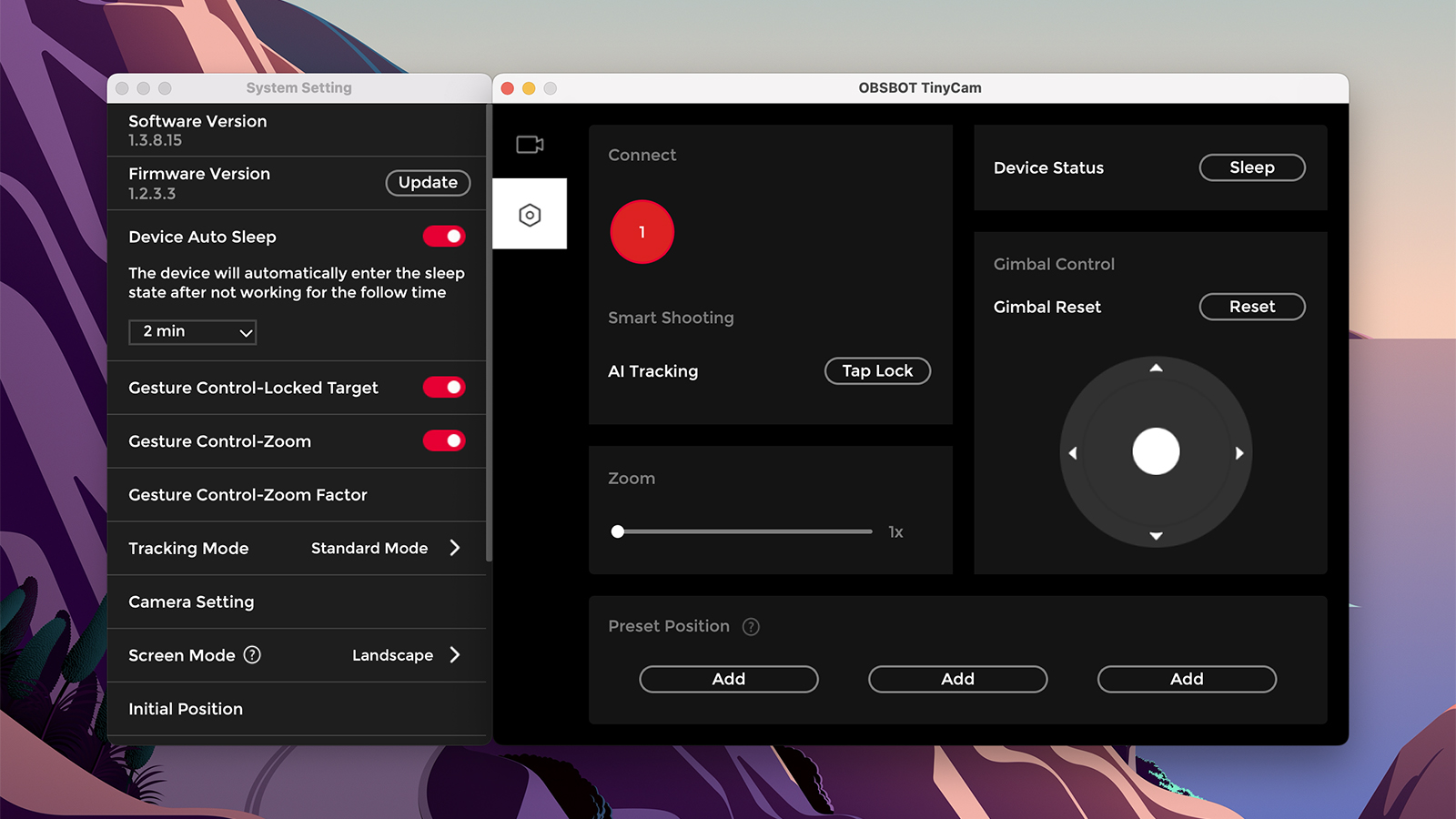The height and width of the screenshot is (819, 1456).
Task: Select the Landscape value text
Action: pos(392,655)
